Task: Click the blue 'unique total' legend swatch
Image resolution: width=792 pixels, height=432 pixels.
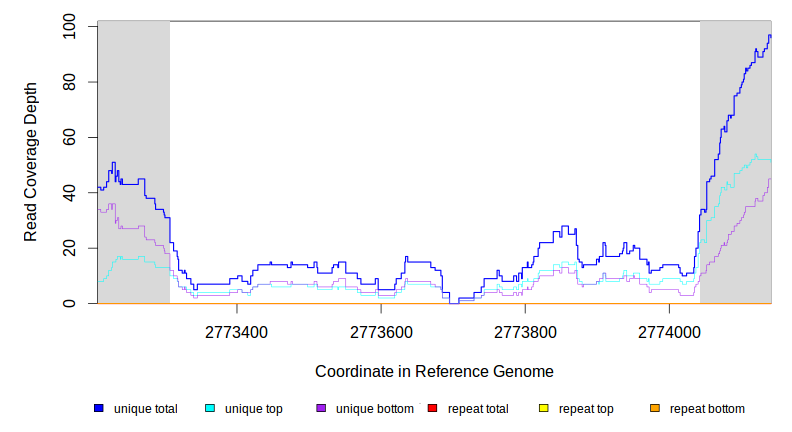Action: [99, 409]
